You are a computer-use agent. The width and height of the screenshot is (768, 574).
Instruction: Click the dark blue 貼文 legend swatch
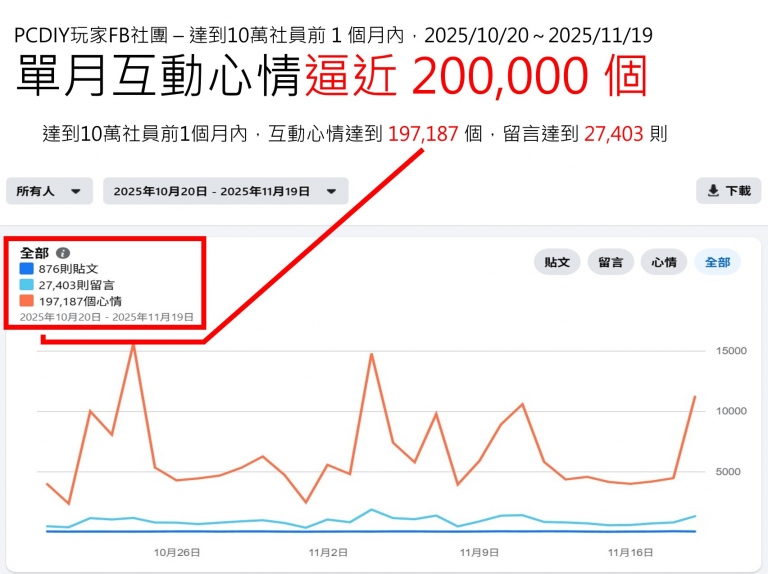[27, 269]
